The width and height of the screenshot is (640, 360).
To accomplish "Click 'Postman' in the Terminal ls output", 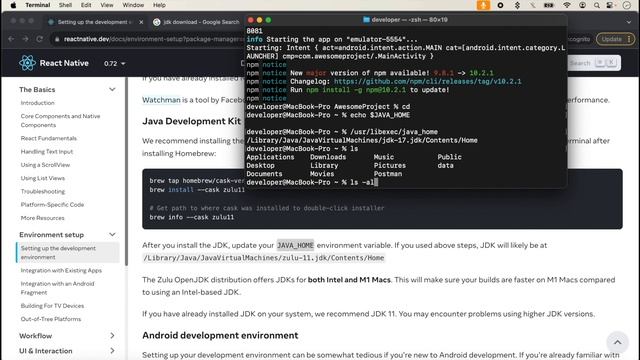I will (388, 174).
